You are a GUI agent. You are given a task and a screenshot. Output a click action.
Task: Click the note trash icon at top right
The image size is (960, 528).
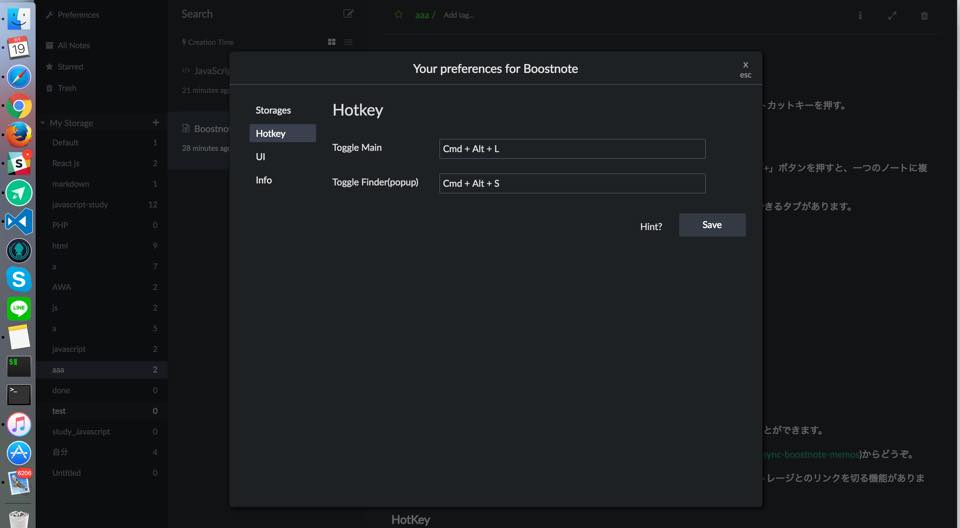(x=924, y=15)
